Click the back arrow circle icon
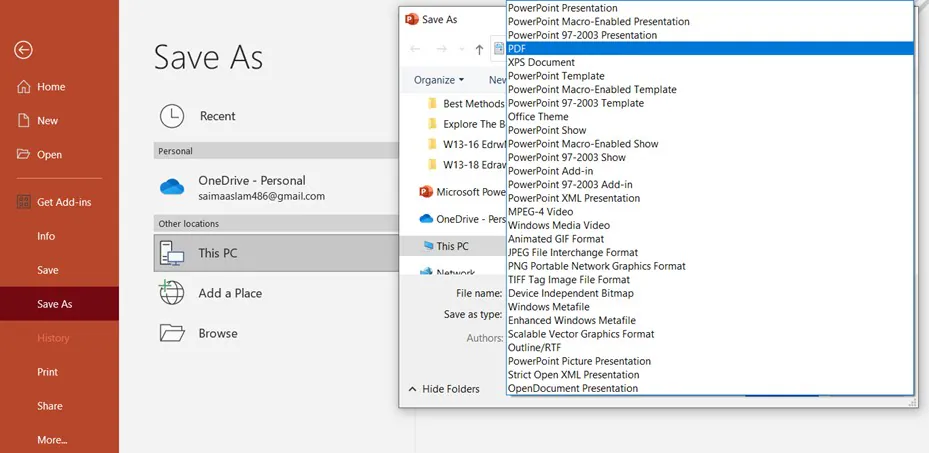 tap(24, 50)
